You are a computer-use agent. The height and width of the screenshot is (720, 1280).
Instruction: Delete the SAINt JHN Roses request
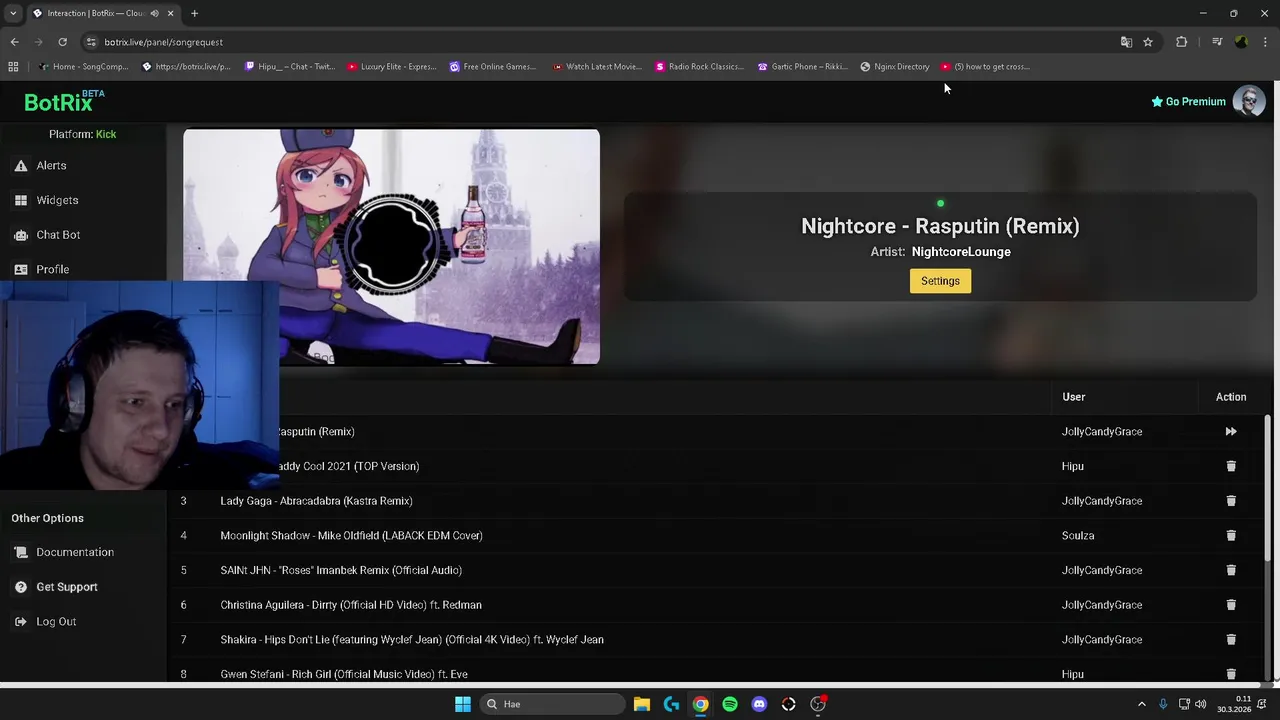[x=1231, y=570]
